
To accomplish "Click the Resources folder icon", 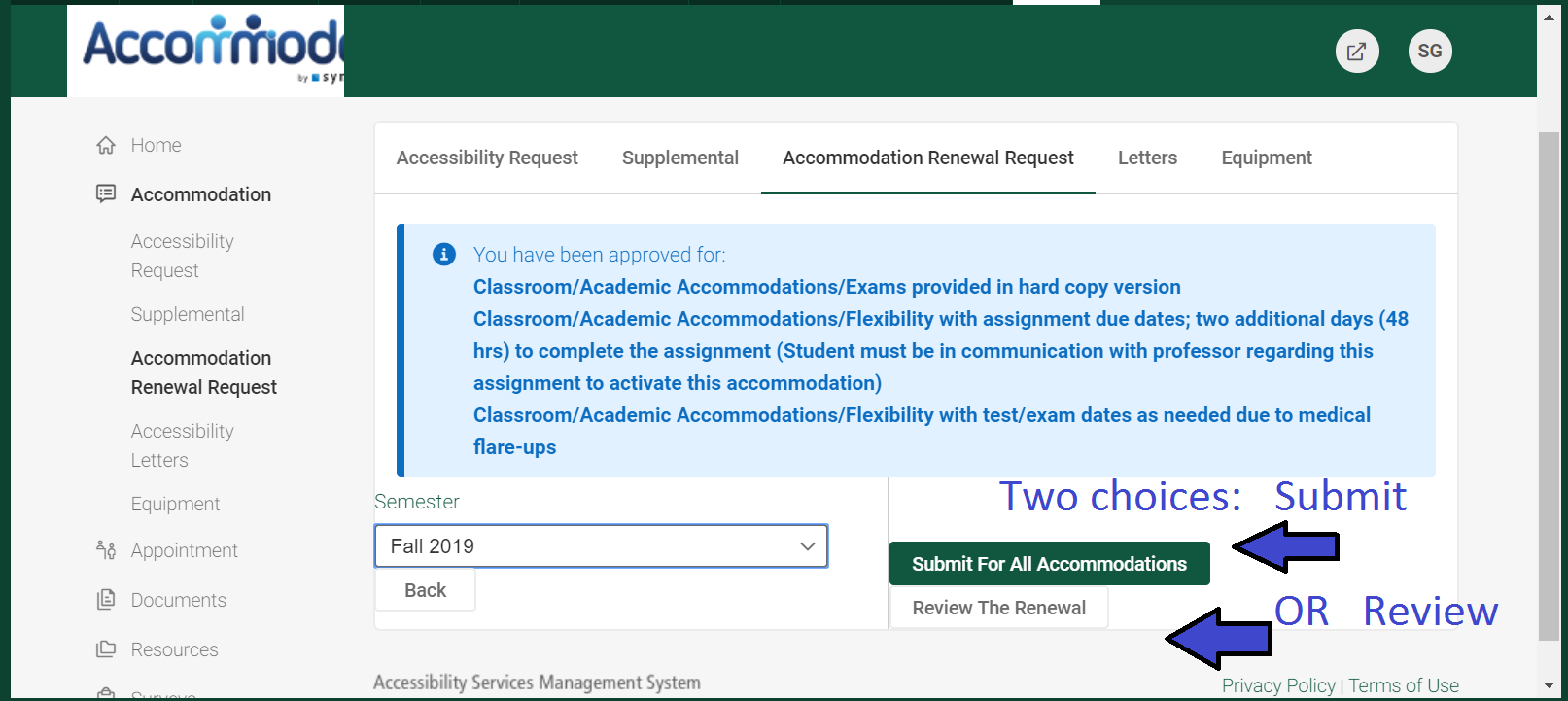I will pos(106,649).
